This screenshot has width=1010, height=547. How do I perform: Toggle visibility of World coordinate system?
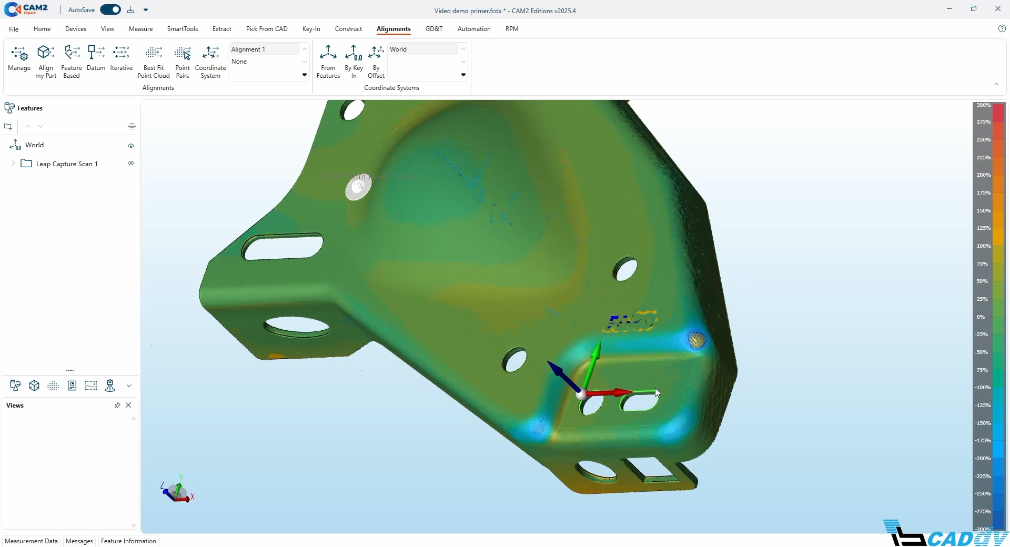pos(131,146)
